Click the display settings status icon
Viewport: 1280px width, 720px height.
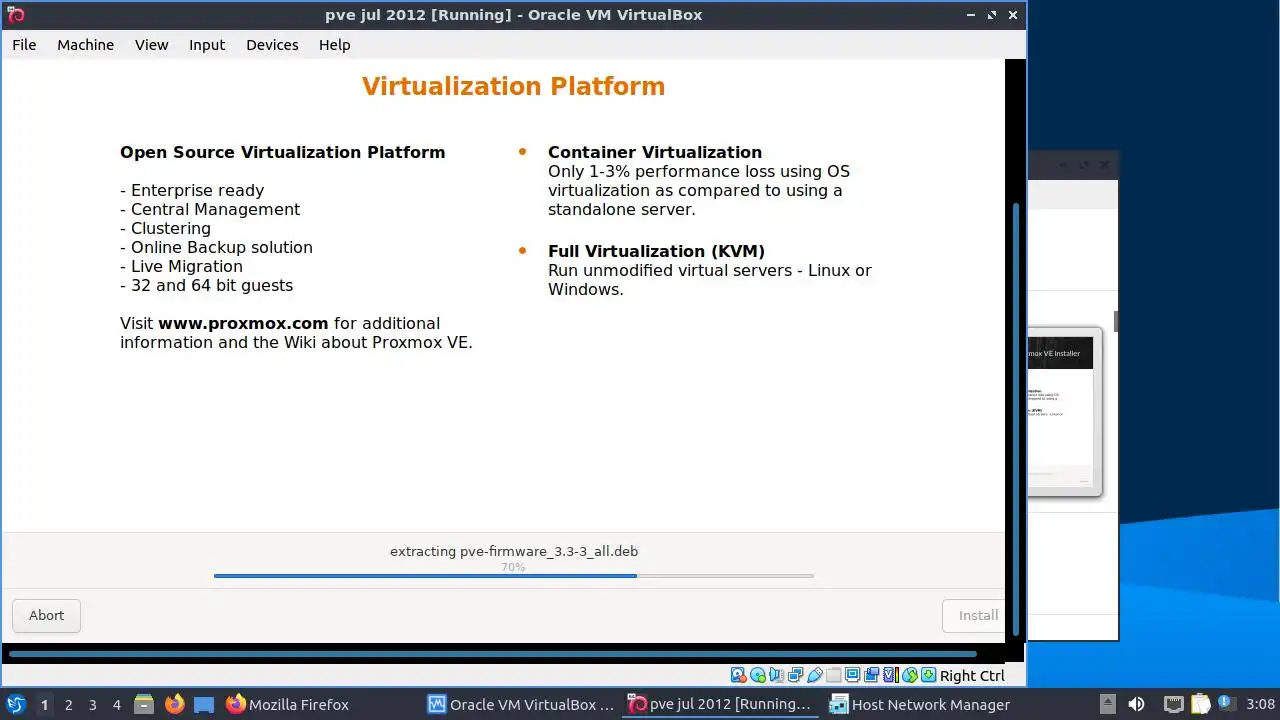852,675
